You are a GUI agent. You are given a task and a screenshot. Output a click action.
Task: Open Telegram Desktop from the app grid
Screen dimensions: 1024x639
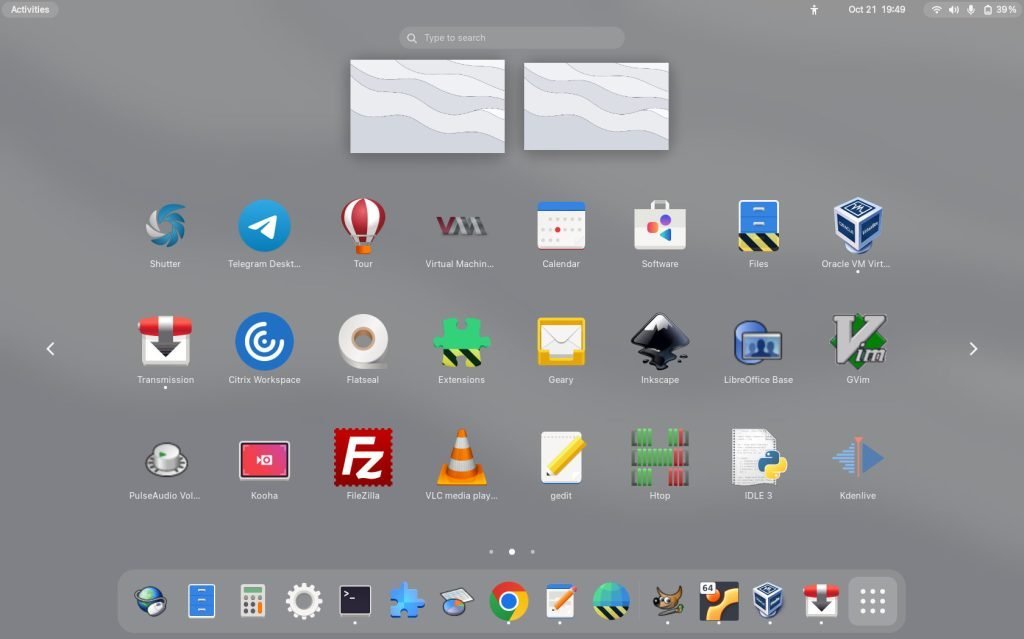point(264,227)
